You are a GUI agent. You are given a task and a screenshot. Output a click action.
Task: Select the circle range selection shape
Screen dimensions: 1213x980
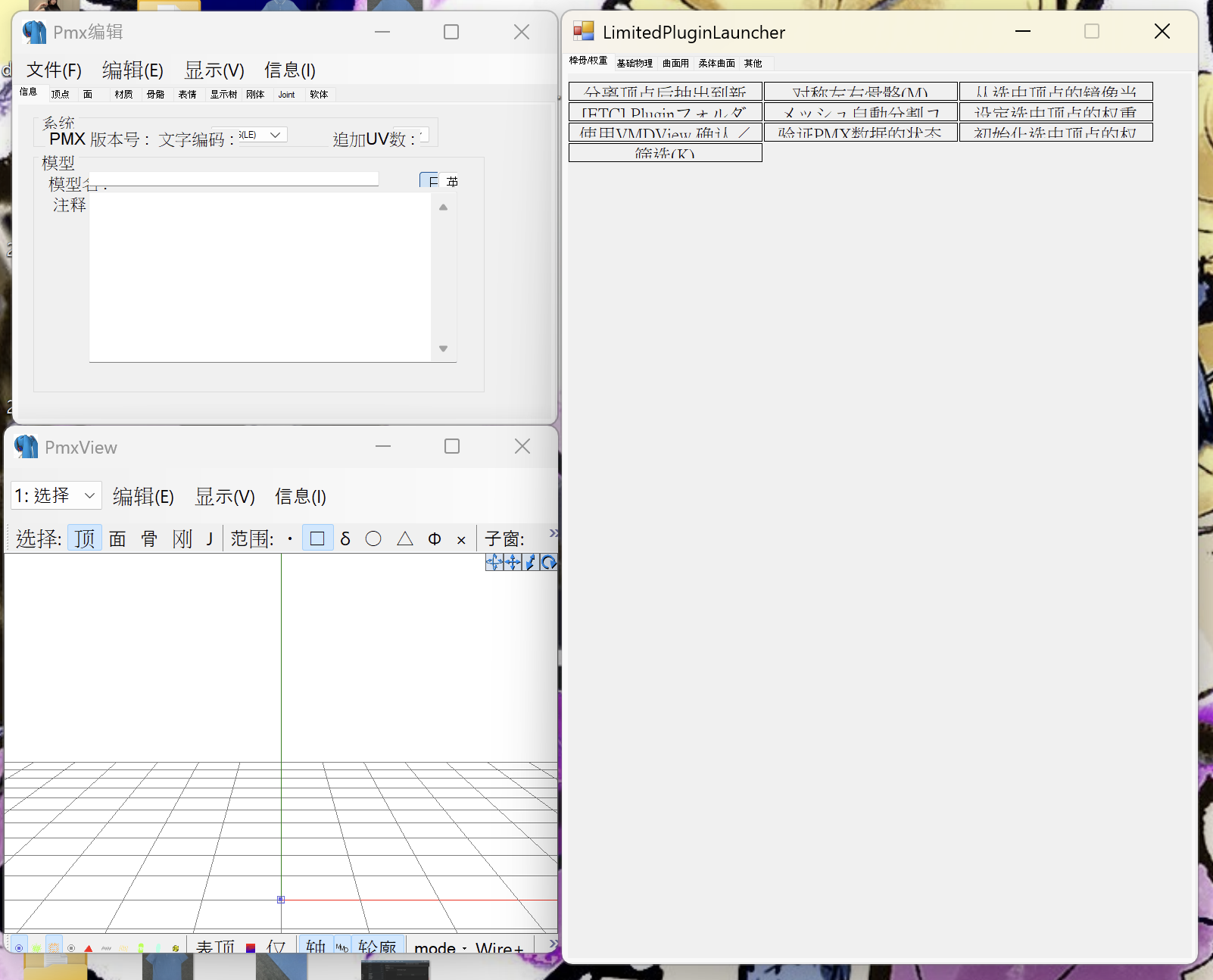click(x=373, y=538)
